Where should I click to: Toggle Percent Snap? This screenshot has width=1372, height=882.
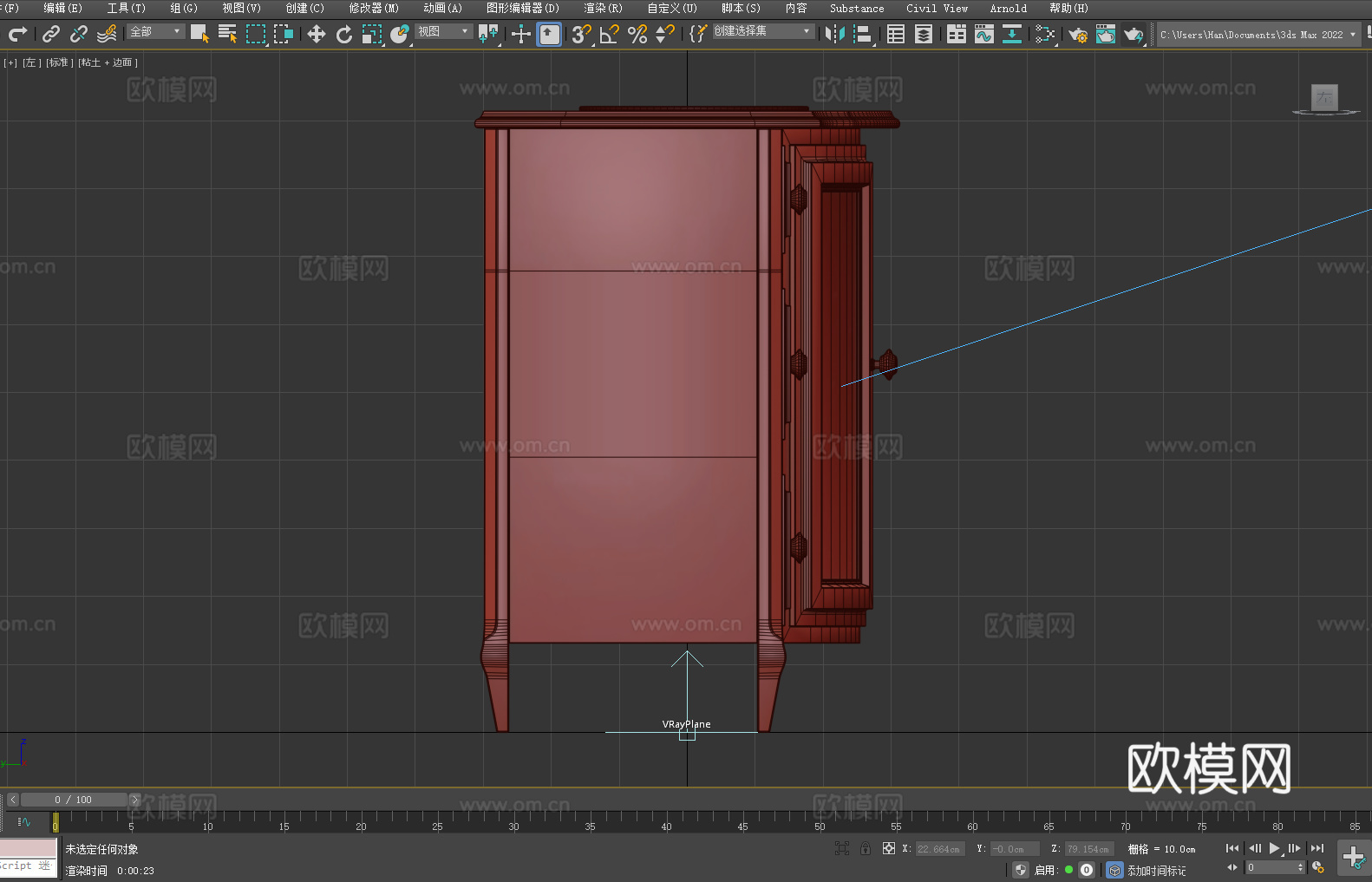coord(637,34)
